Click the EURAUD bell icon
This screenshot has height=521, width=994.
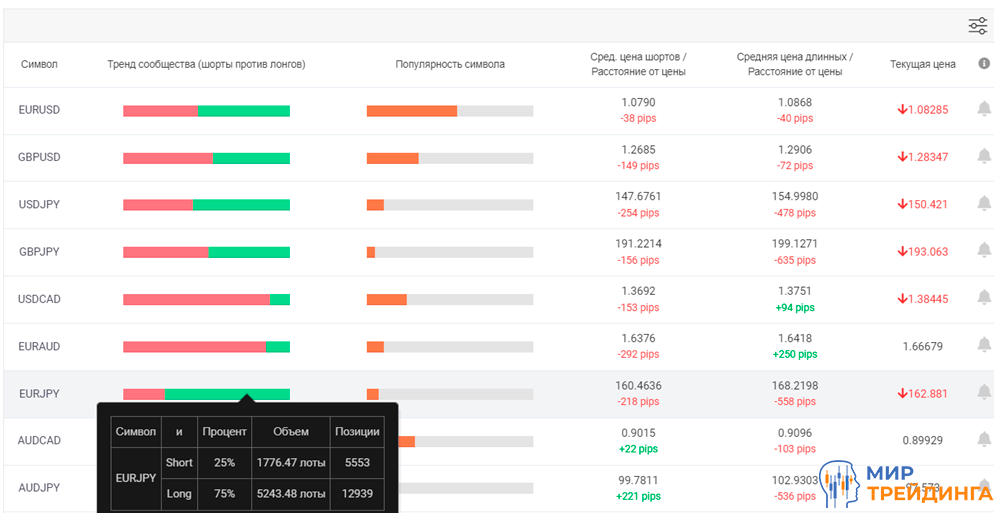[984, 346]
